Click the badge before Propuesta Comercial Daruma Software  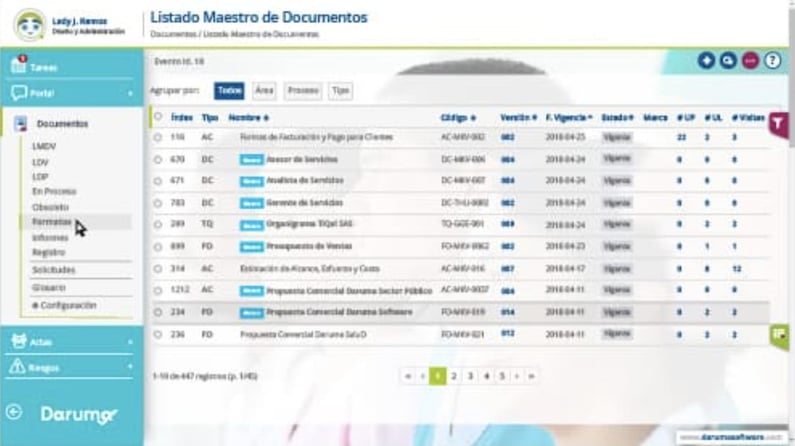pyautogui.click(x=251, y=313)
